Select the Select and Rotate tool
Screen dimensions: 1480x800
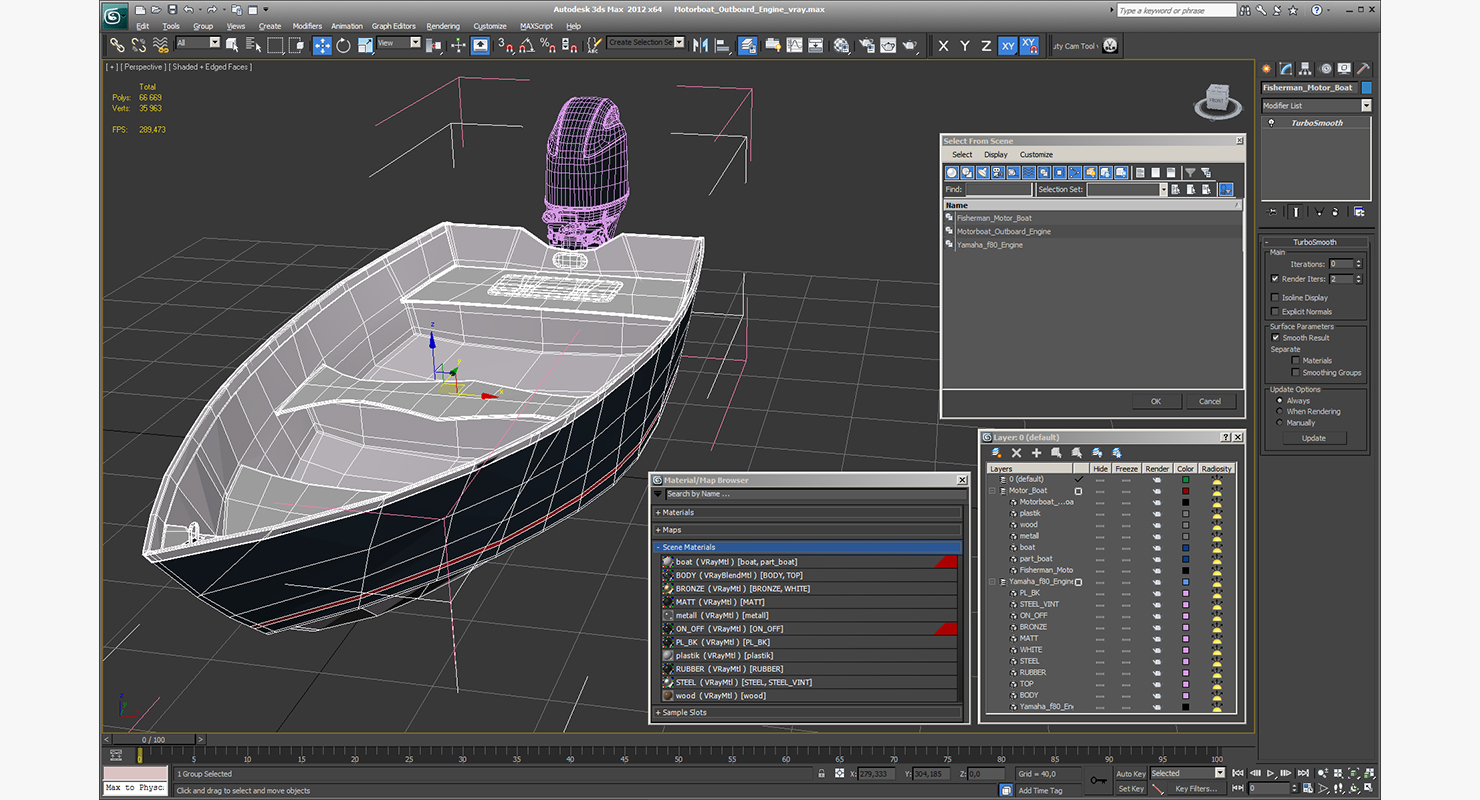click(x=344, y=45)
